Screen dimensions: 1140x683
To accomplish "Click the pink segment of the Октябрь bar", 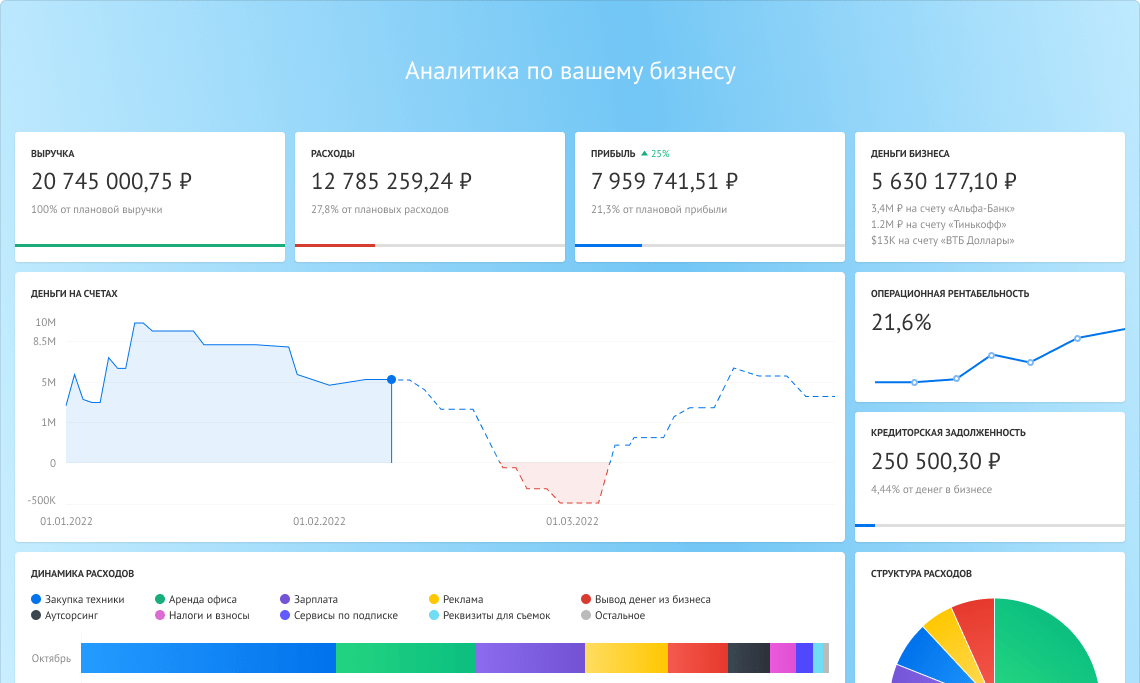I will click(x=783, y=658).
